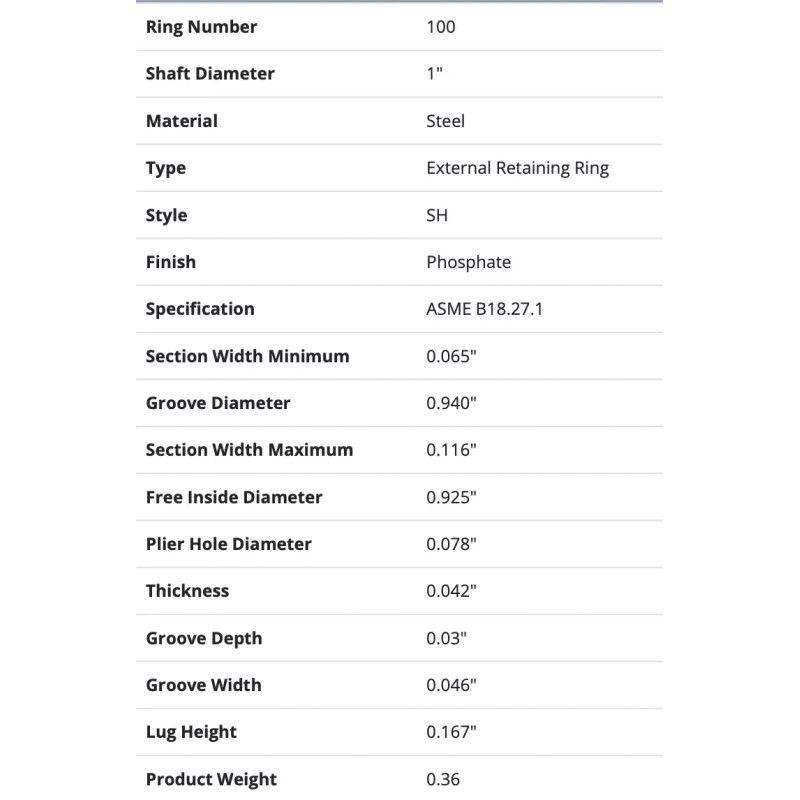Viewport: 800px width, 800px height.
Task: Select the Product Weight value 0.36
Action: point(443,779)
